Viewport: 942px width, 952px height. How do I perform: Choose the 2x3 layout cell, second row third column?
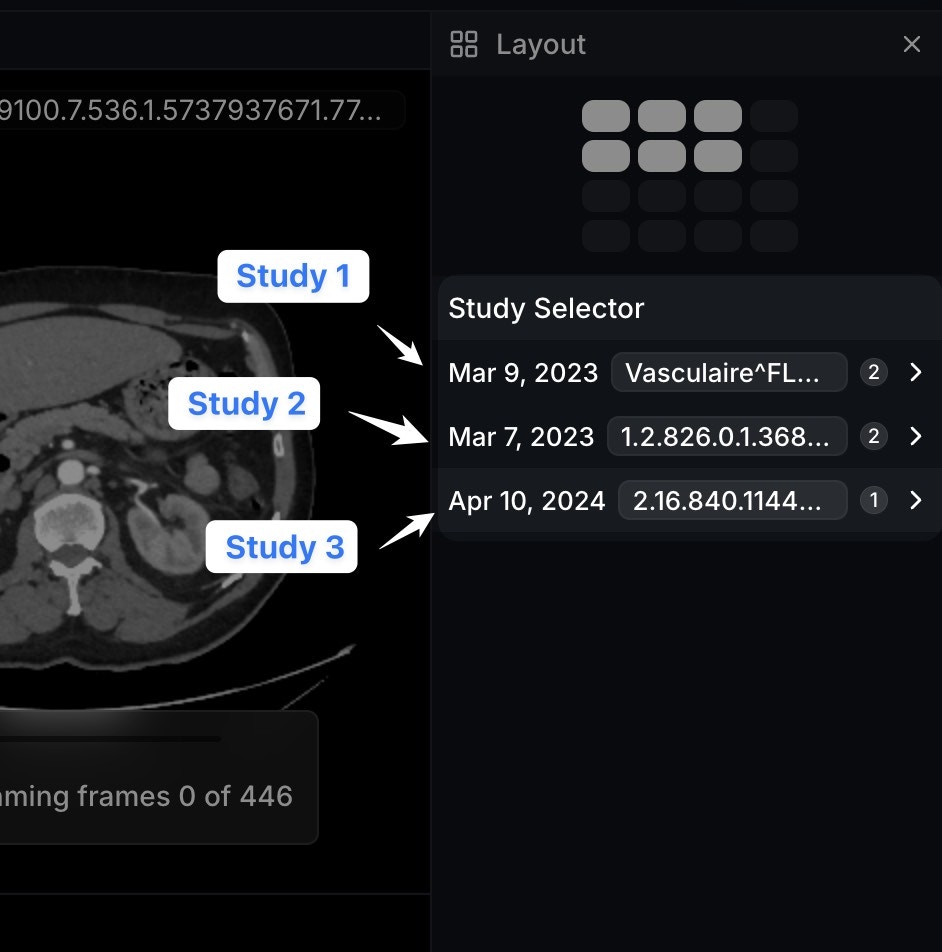click(x=717, y=156)
